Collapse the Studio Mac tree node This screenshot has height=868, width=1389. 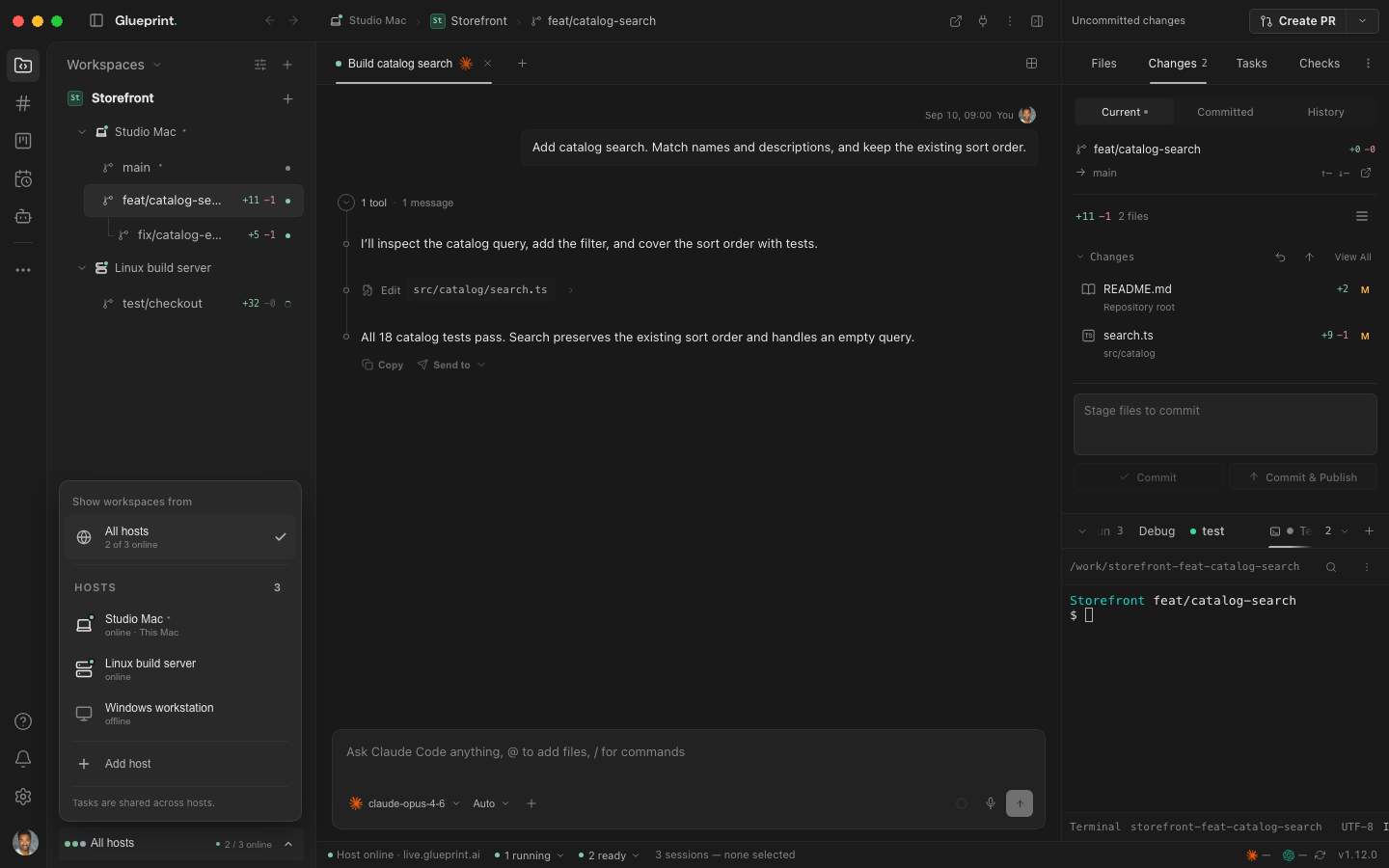click(x=82, y=132)
